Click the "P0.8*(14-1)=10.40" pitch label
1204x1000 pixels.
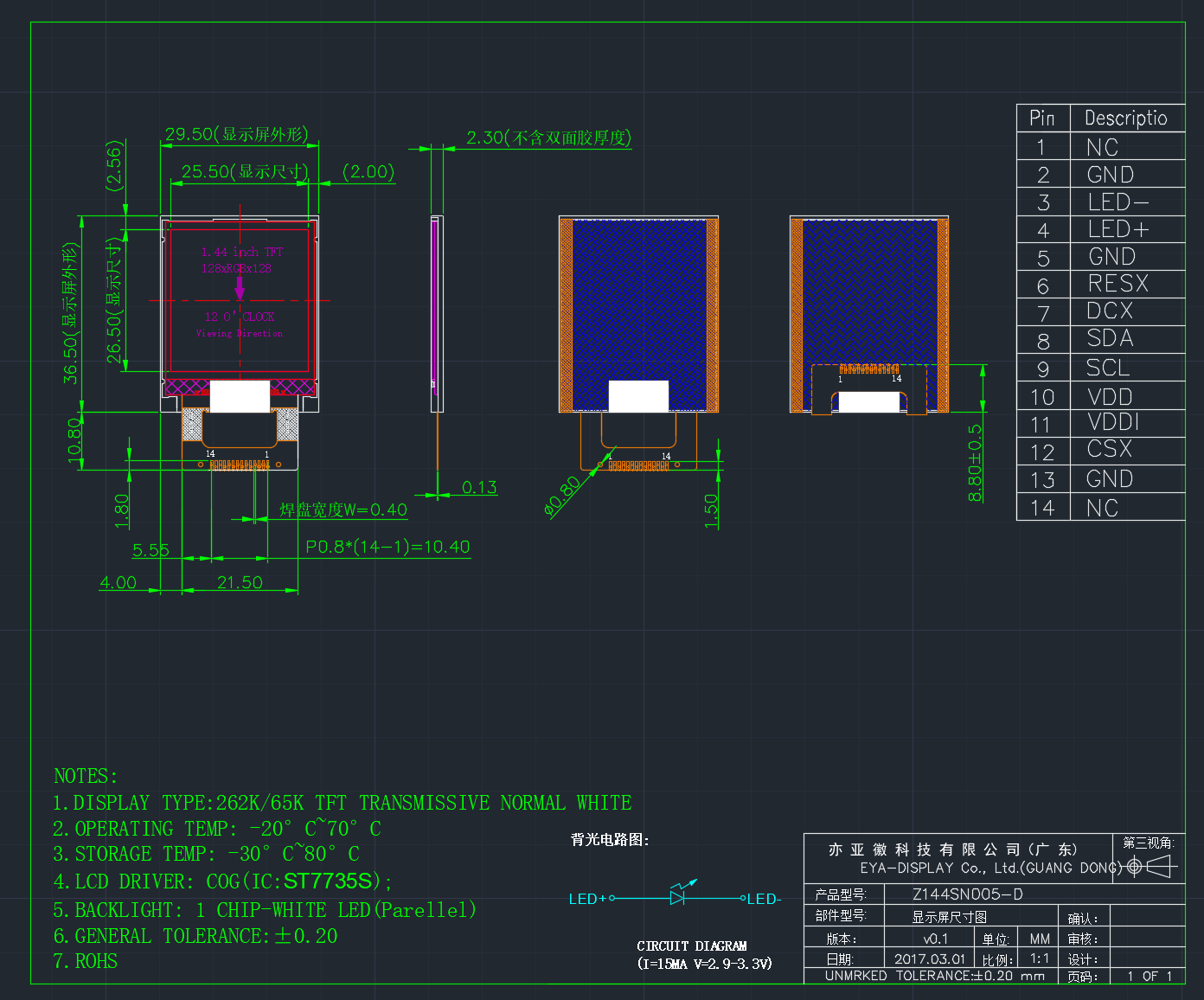click(387, 547)
